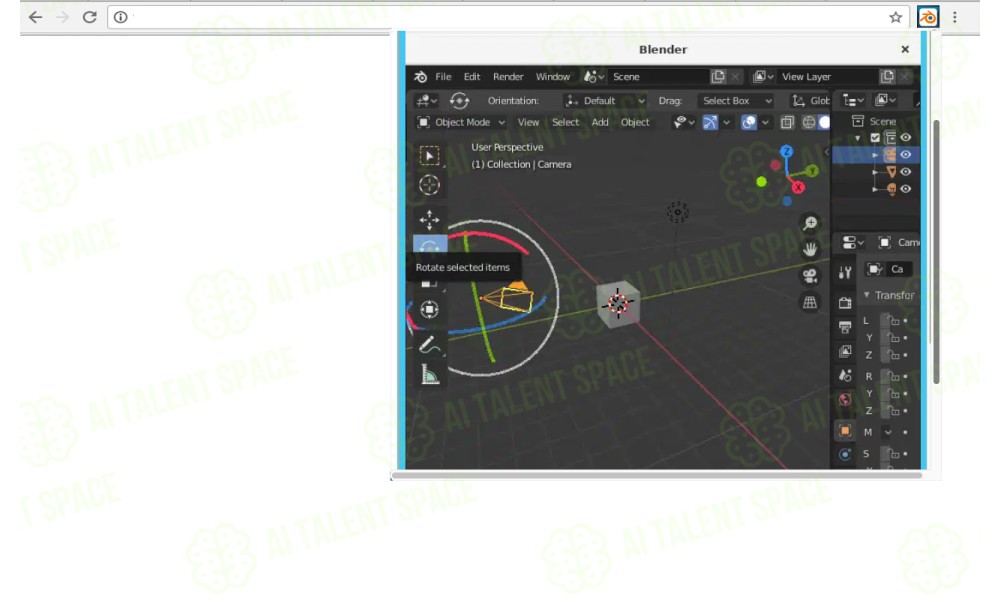Viewport: 1000px width, 600px height.
Task: Open the Render properties tab
Action: click(x=845, y=303)
